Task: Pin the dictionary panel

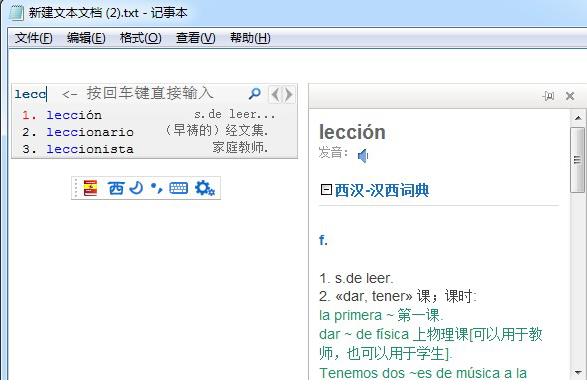Action: pos(548,96)
